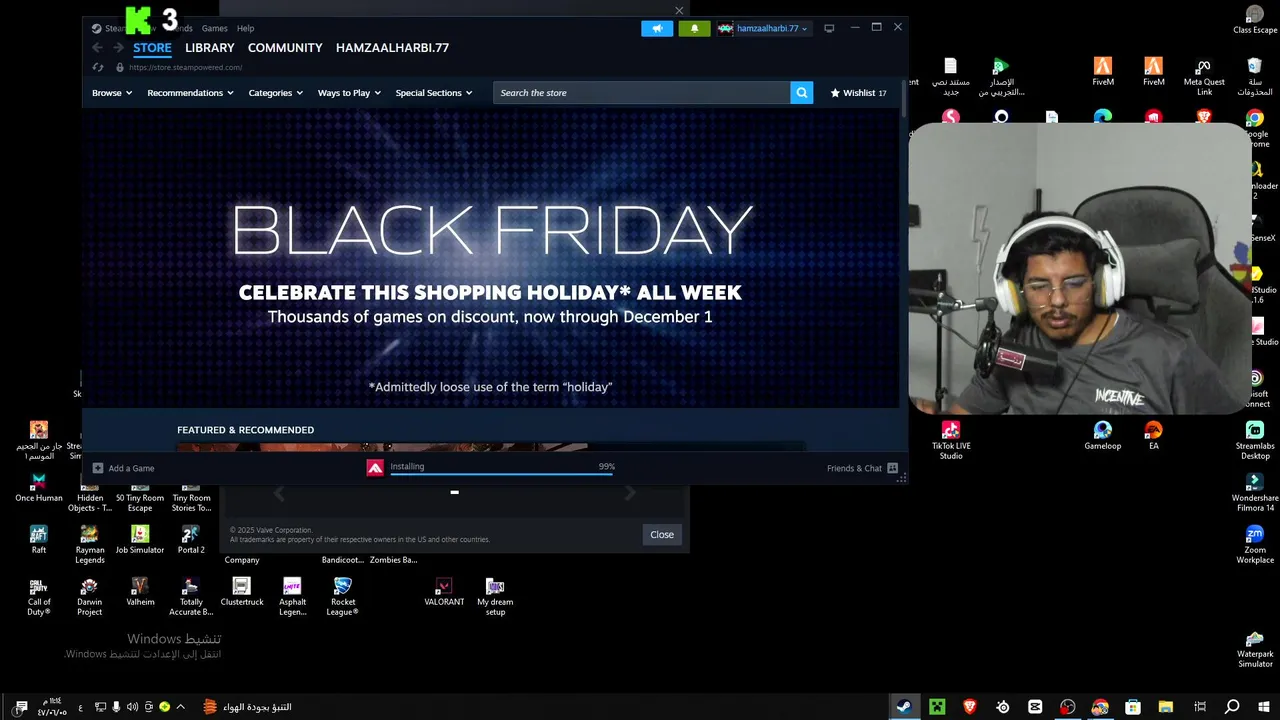
Task: Open the Zoom Workplace shortcut
Action: click(x=1255, y=545)
